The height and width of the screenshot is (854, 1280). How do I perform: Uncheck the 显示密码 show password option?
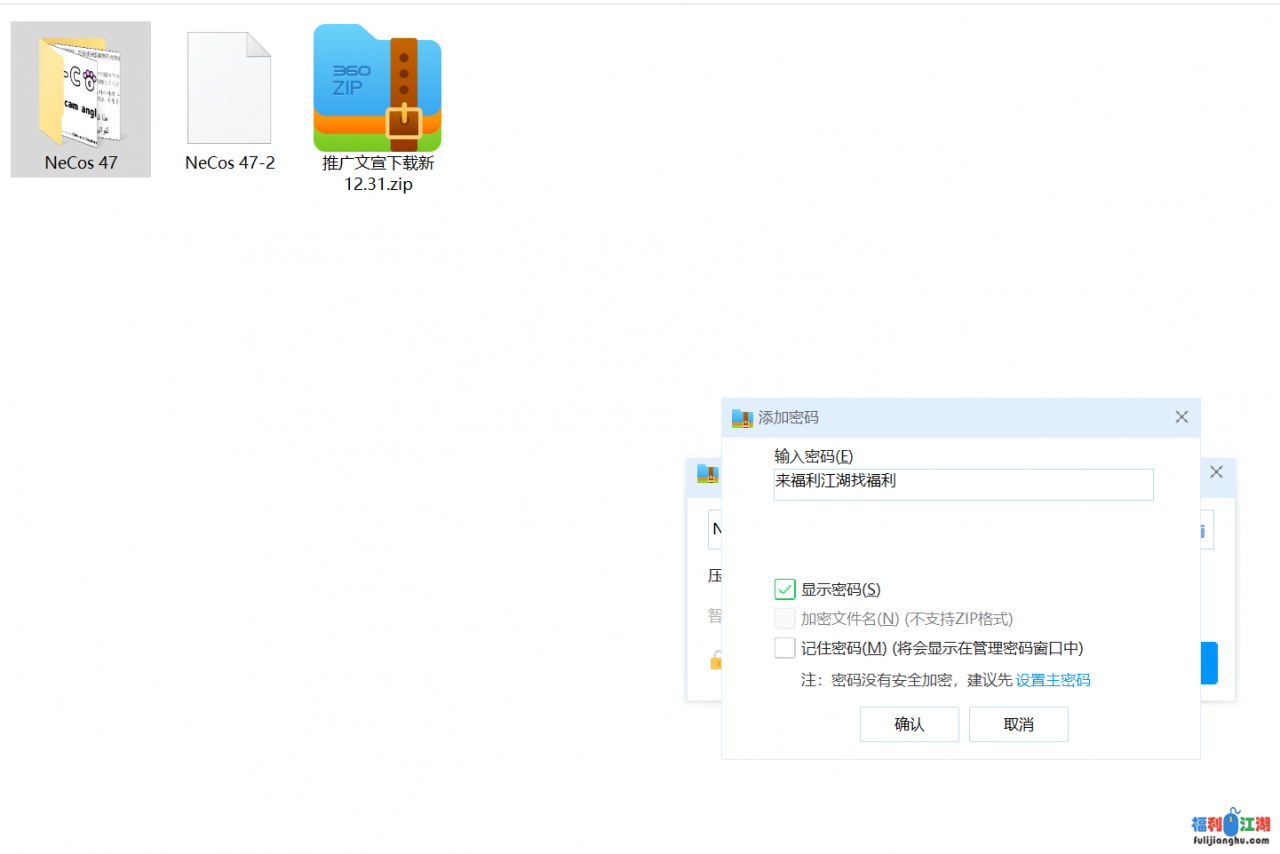pyautogui.click(x=785, y=589)
